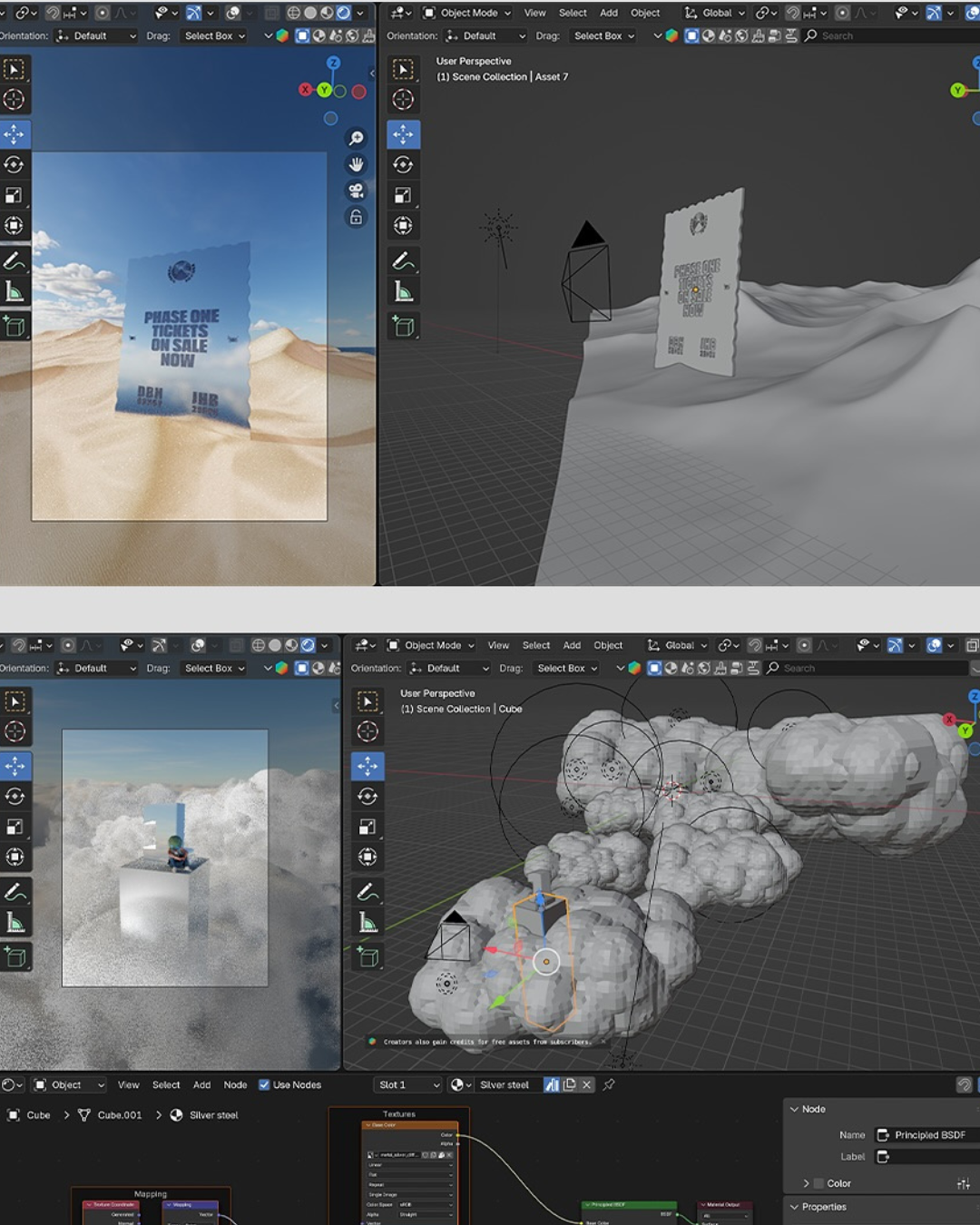Toggle fake user for Silver steel material
This screenshot has width=980, height=1225.
(552, 1084)
